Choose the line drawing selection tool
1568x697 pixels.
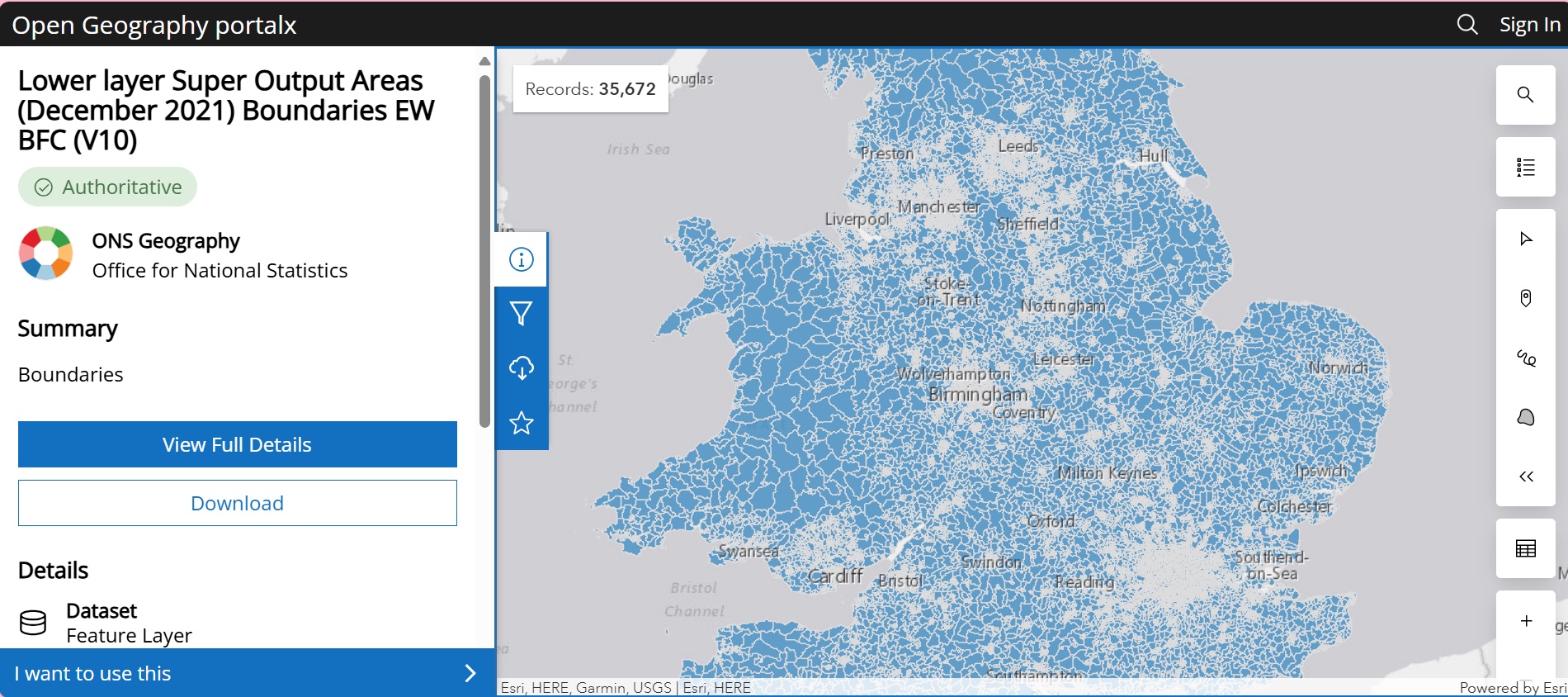coord(1525,358)
